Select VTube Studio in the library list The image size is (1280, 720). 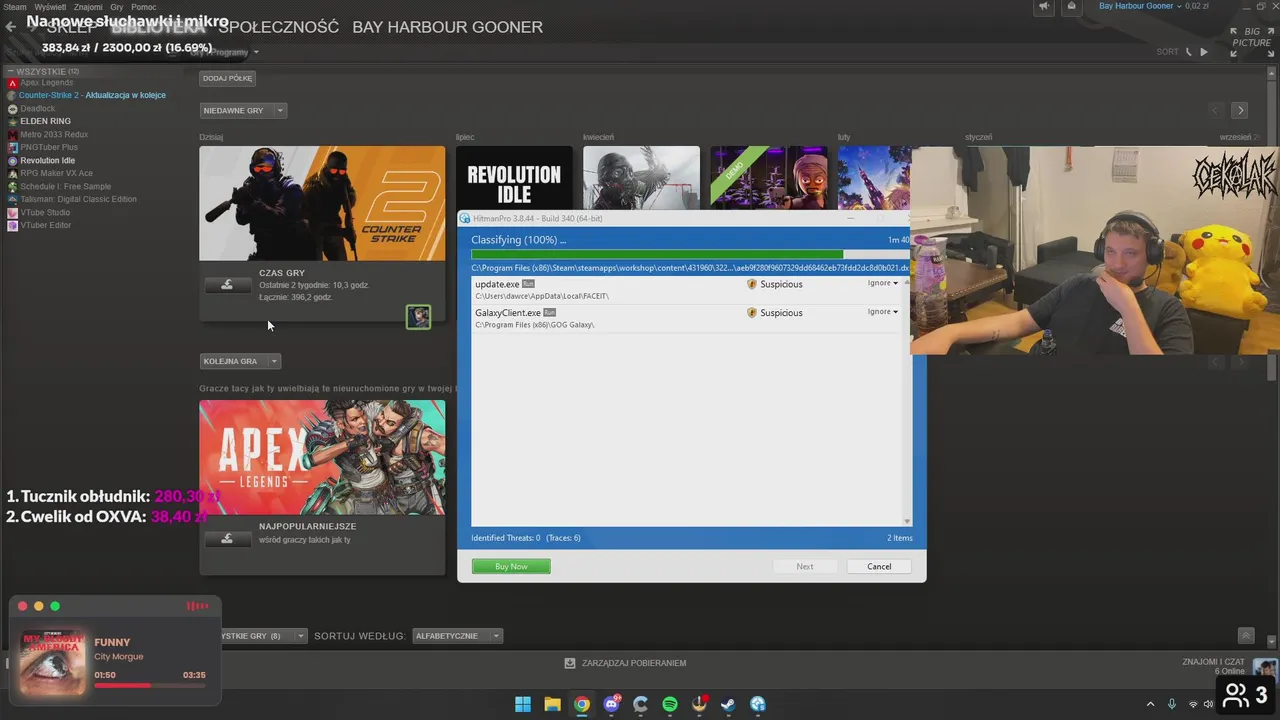45,212
